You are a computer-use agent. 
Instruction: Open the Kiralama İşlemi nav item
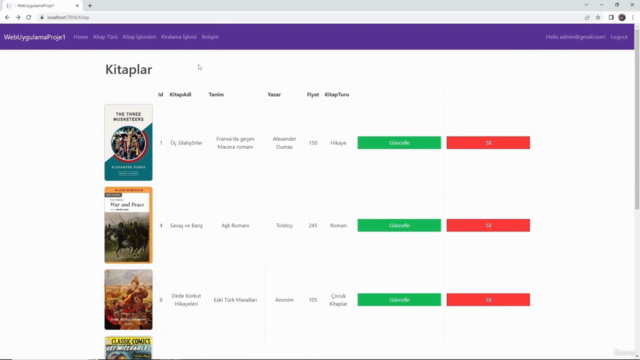pos(179,37)
